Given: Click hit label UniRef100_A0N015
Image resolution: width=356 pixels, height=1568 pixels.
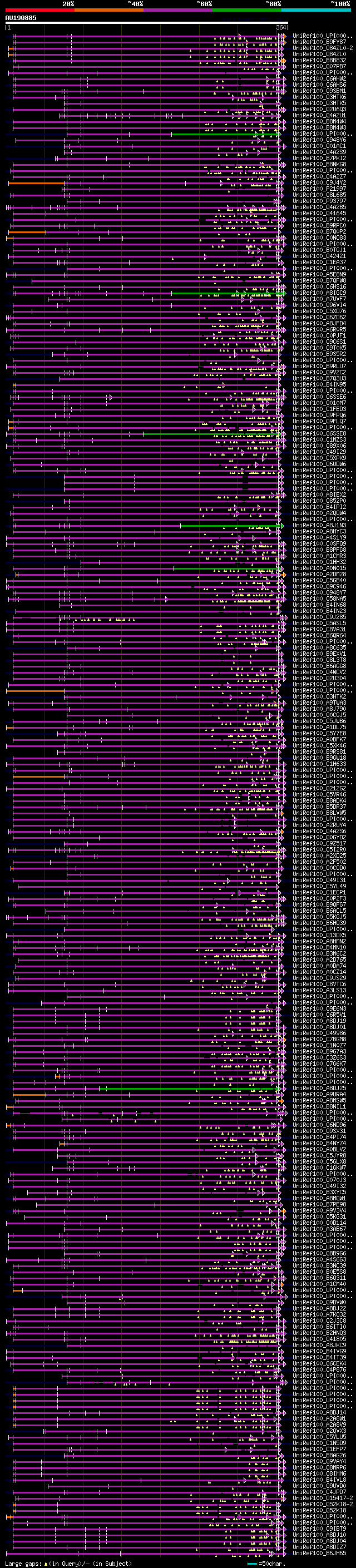Looking at the screenshot, I should (x=319, y=568).
